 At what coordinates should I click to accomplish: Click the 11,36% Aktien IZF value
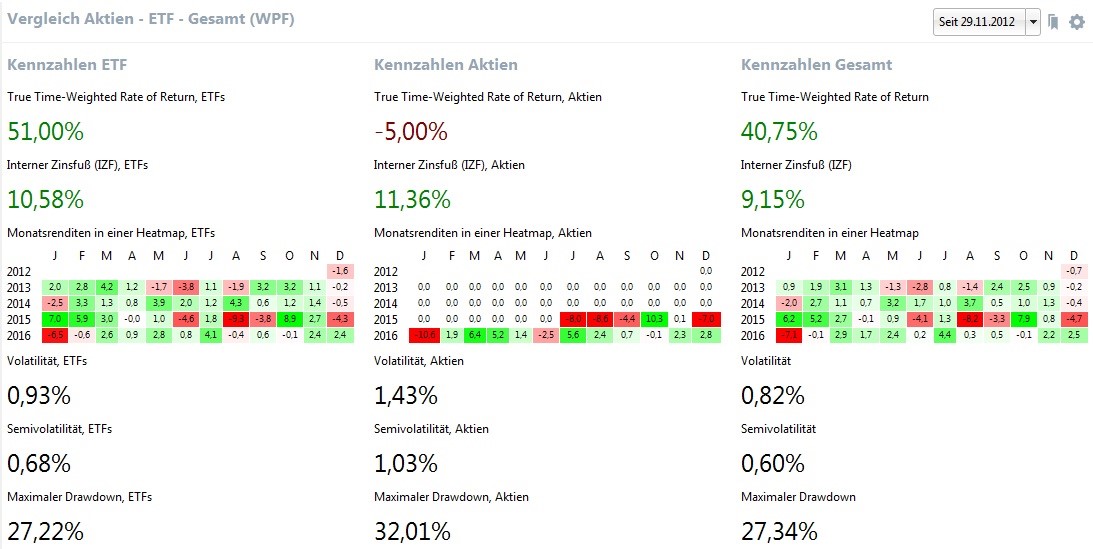(x=412, y=199)
